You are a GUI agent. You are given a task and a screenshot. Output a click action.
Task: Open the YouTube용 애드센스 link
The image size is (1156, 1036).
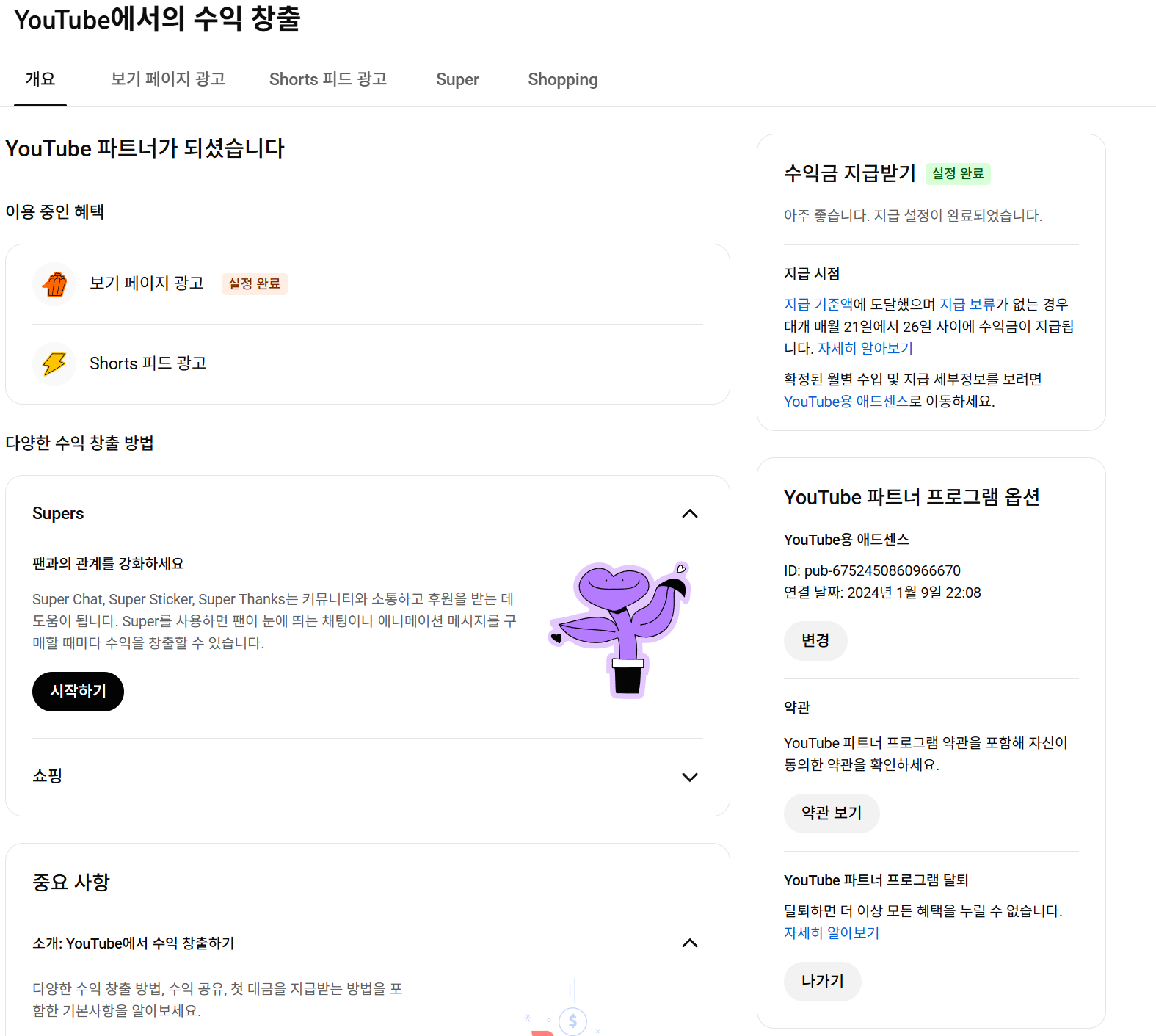pos(846,402)
